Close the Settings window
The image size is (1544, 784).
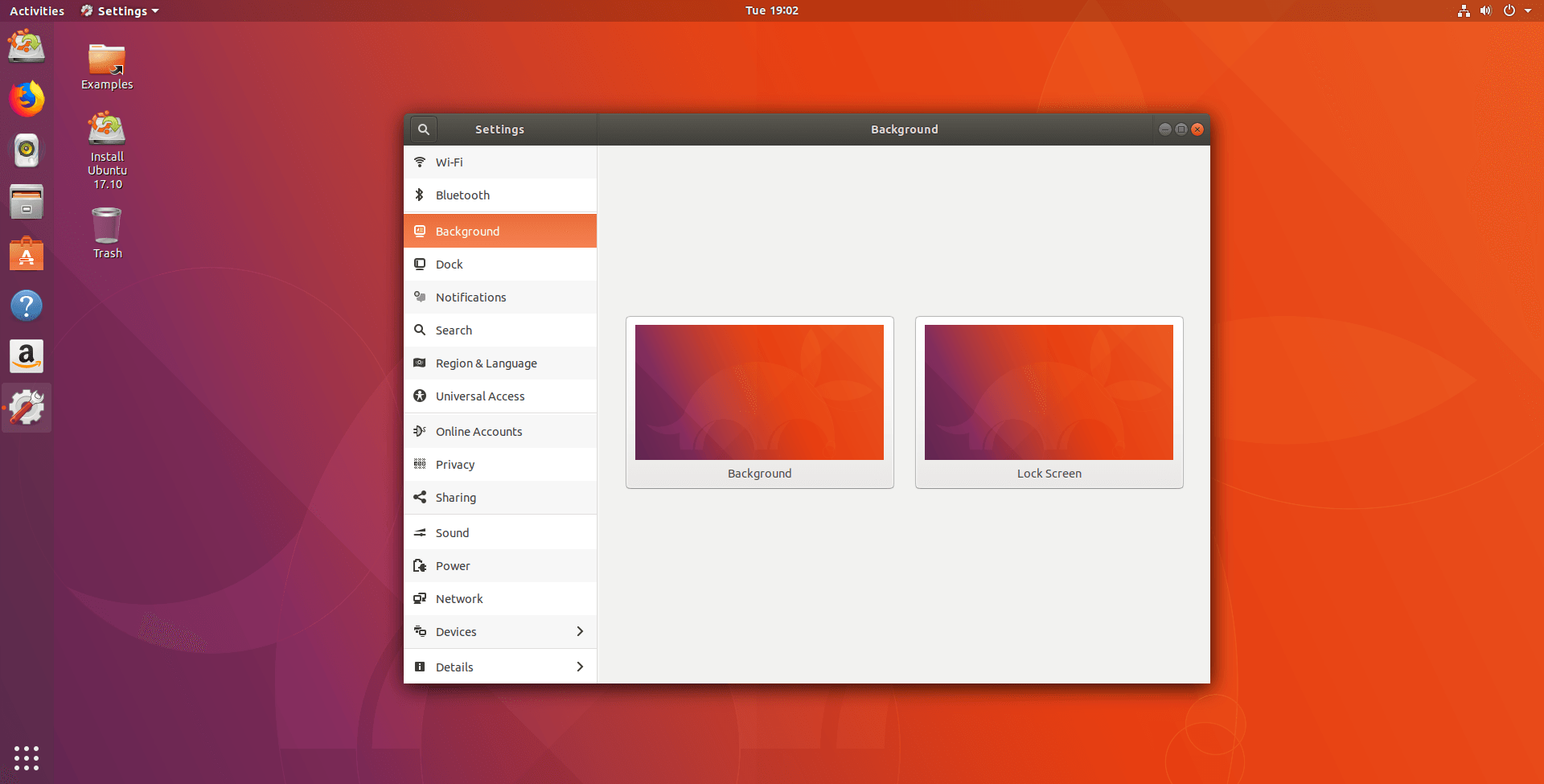(1197, 129)
